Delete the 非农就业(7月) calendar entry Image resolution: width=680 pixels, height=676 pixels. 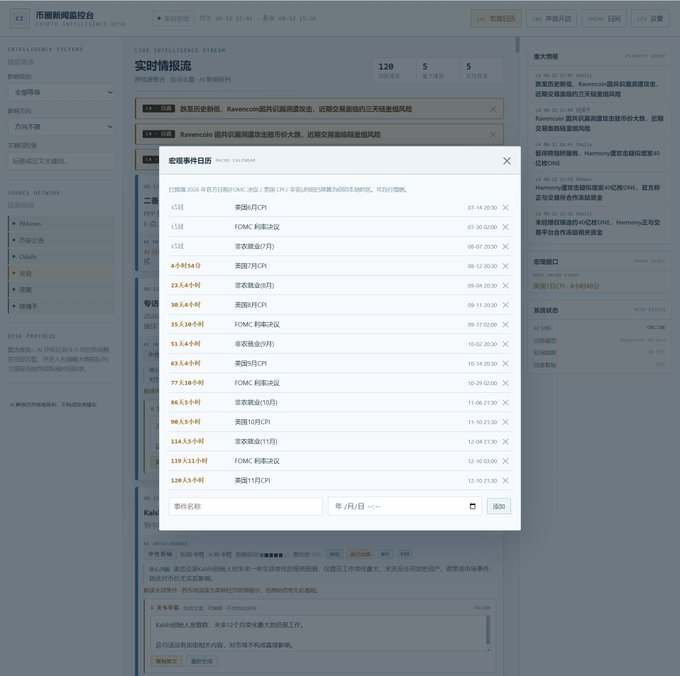[x=506, y=247]
